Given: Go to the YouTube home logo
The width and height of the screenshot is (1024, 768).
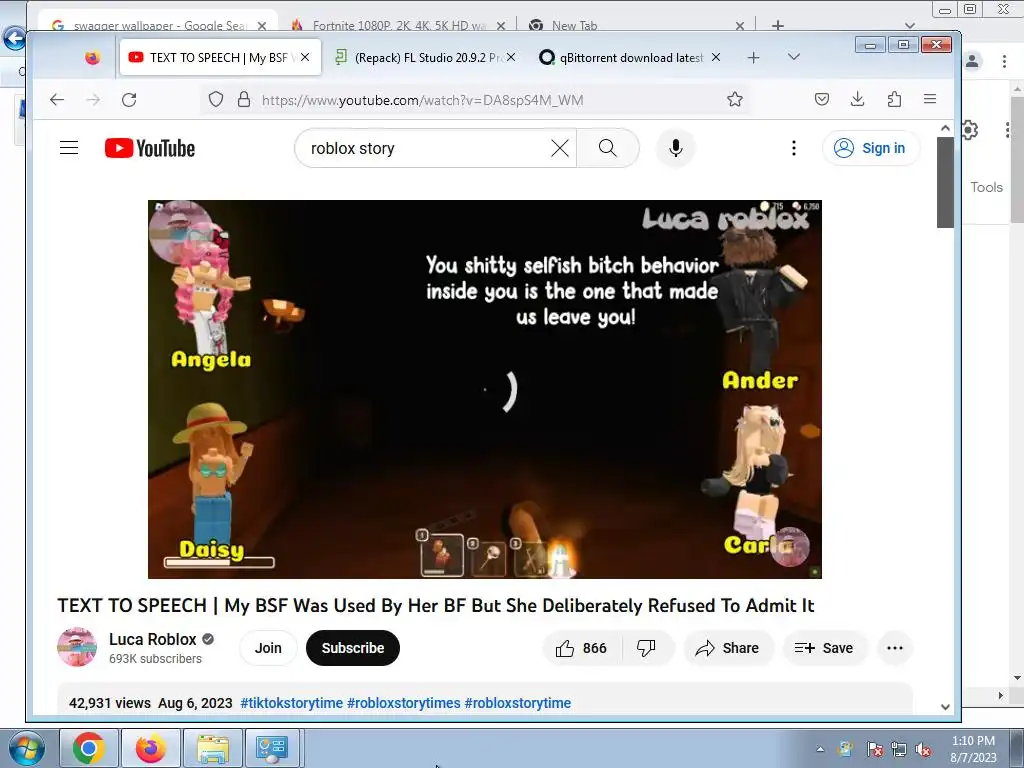Looking at the screenshot, I should (150, 148).
